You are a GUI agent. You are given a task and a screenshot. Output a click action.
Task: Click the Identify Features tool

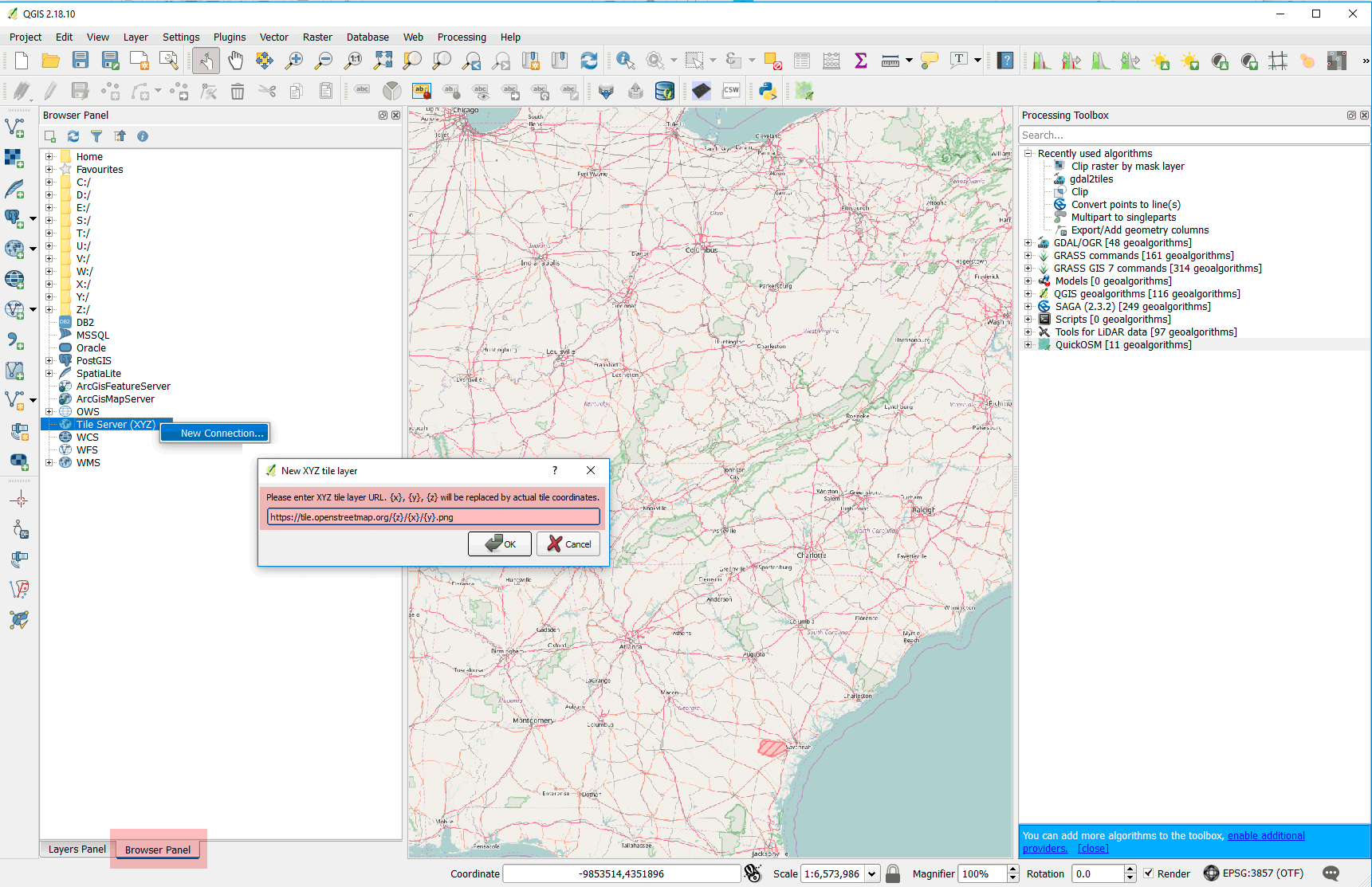625,61
